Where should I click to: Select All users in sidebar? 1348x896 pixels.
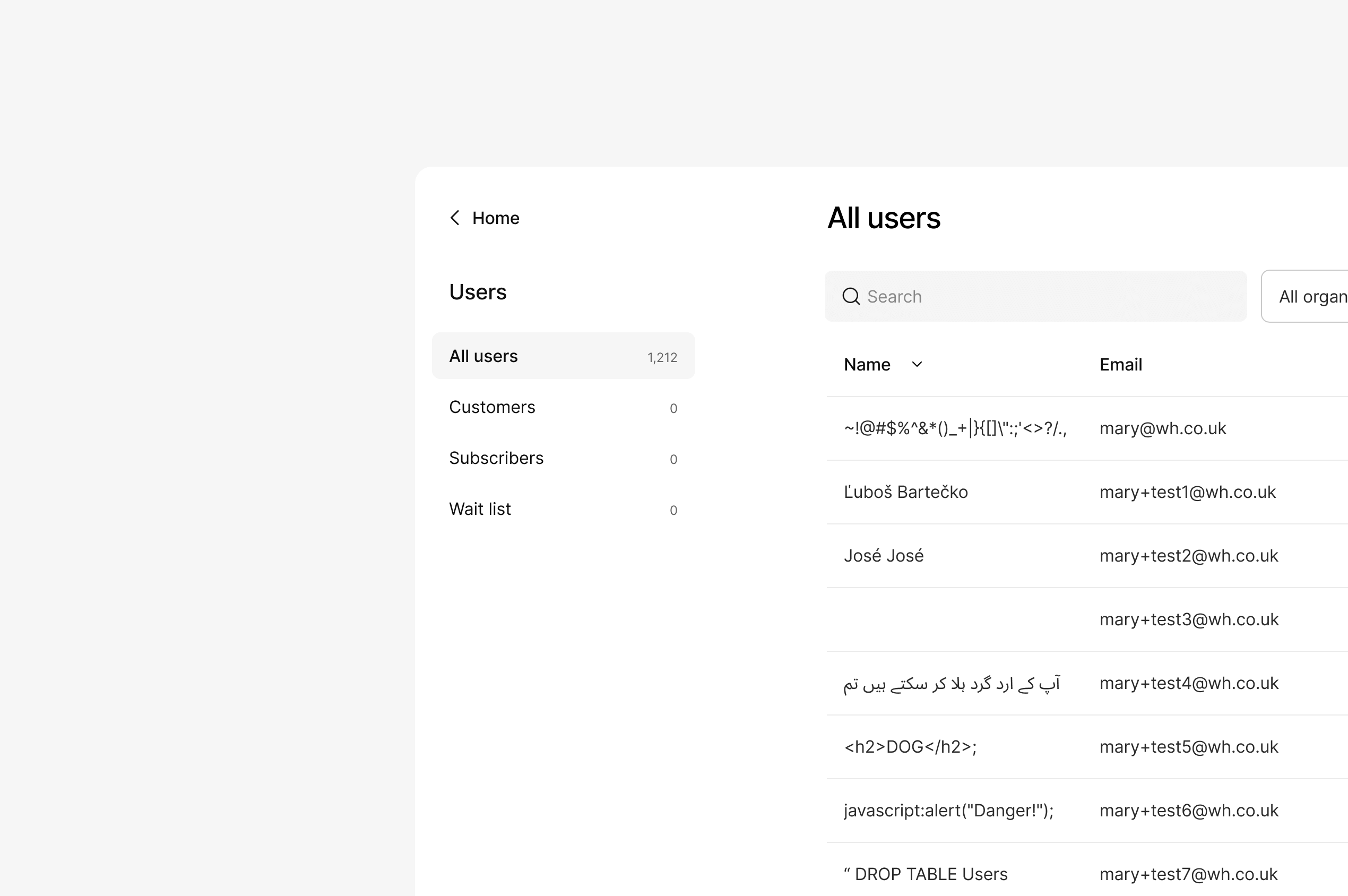pyautogui.click(x=563, y=356)
